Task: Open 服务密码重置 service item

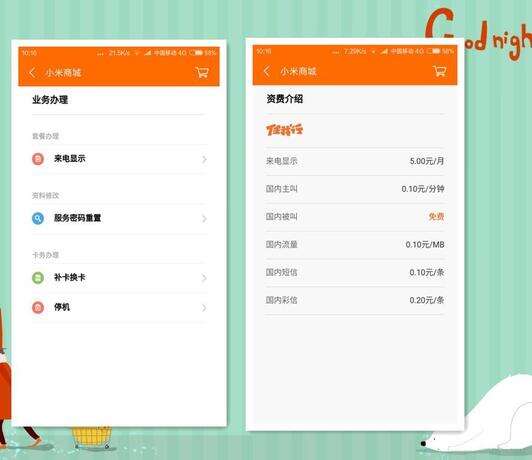Action: click(119, 218)
